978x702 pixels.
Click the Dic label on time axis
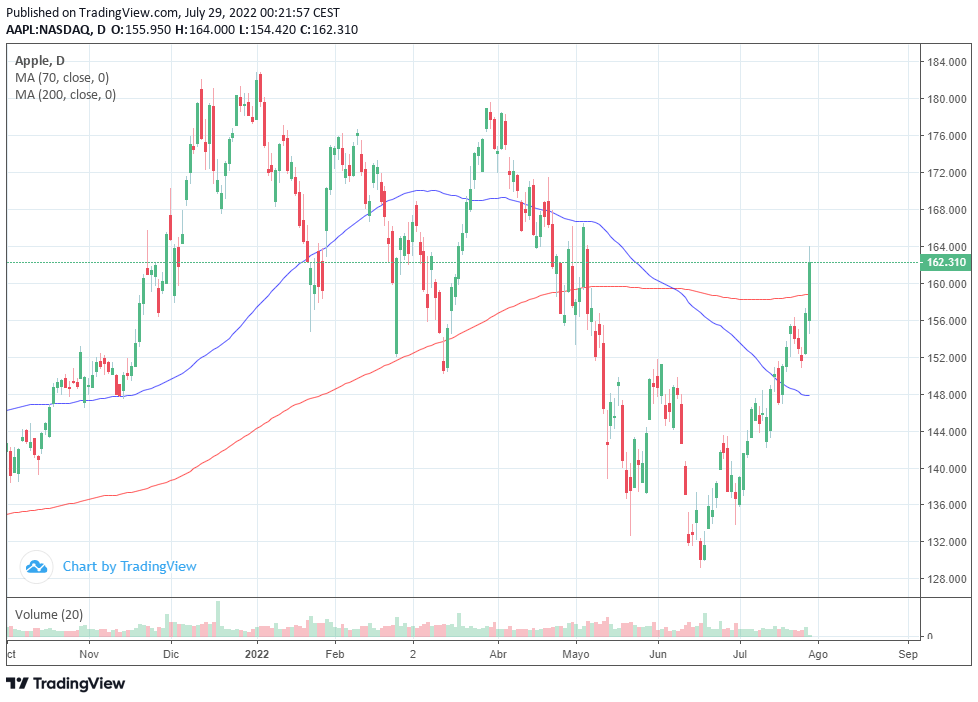coord(171,654)
